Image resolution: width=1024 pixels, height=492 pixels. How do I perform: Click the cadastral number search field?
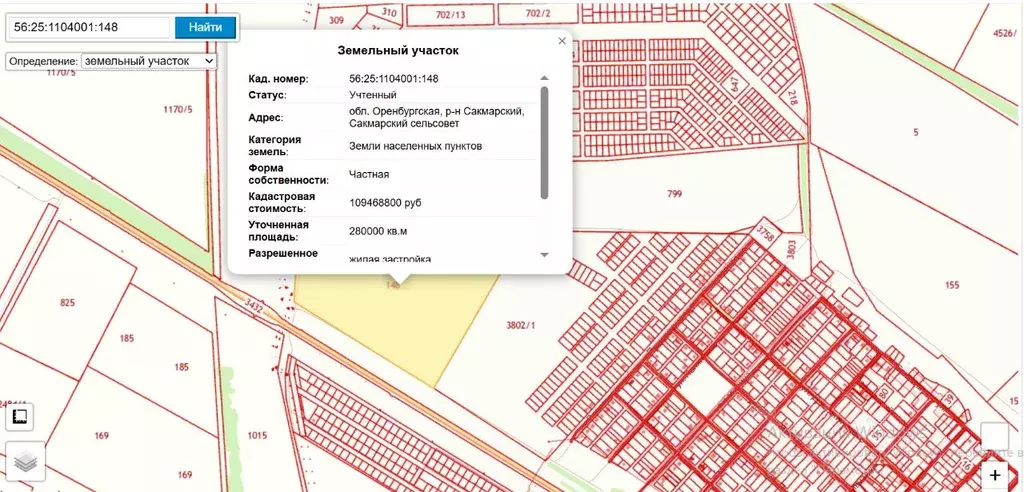[89, 27]
